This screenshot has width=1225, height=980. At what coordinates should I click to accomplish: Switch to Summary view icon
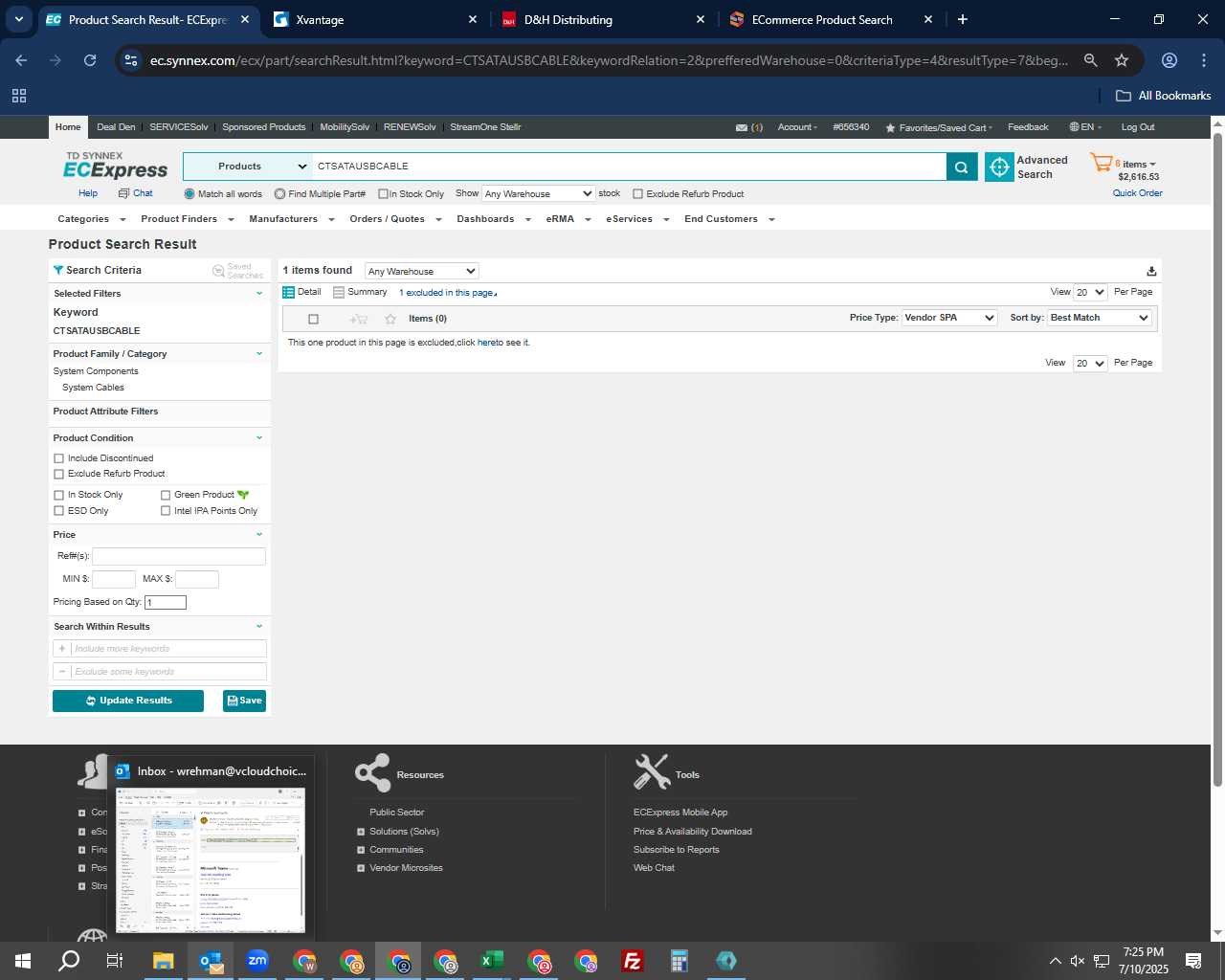point(338,292)
